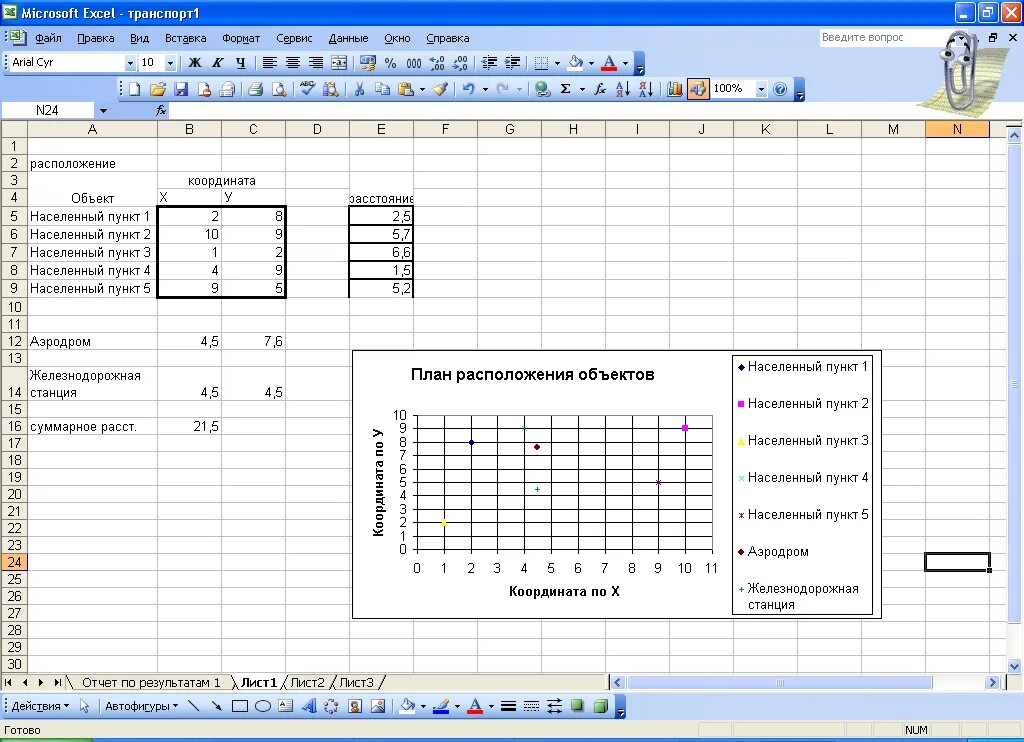Open the Действия drawing menu
This screenshot has width=1024, height=742.
coord(40,706)
